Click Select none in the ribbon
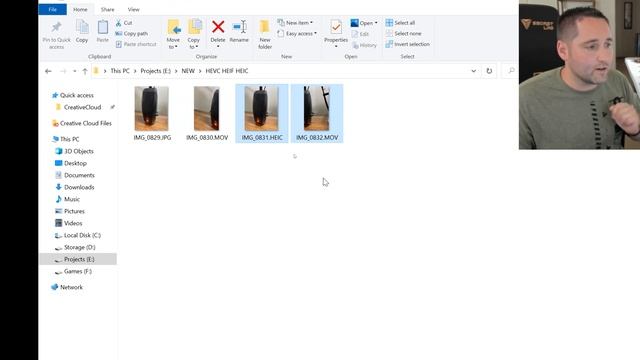Screen dimensions: 640x360 pos(404,33)
